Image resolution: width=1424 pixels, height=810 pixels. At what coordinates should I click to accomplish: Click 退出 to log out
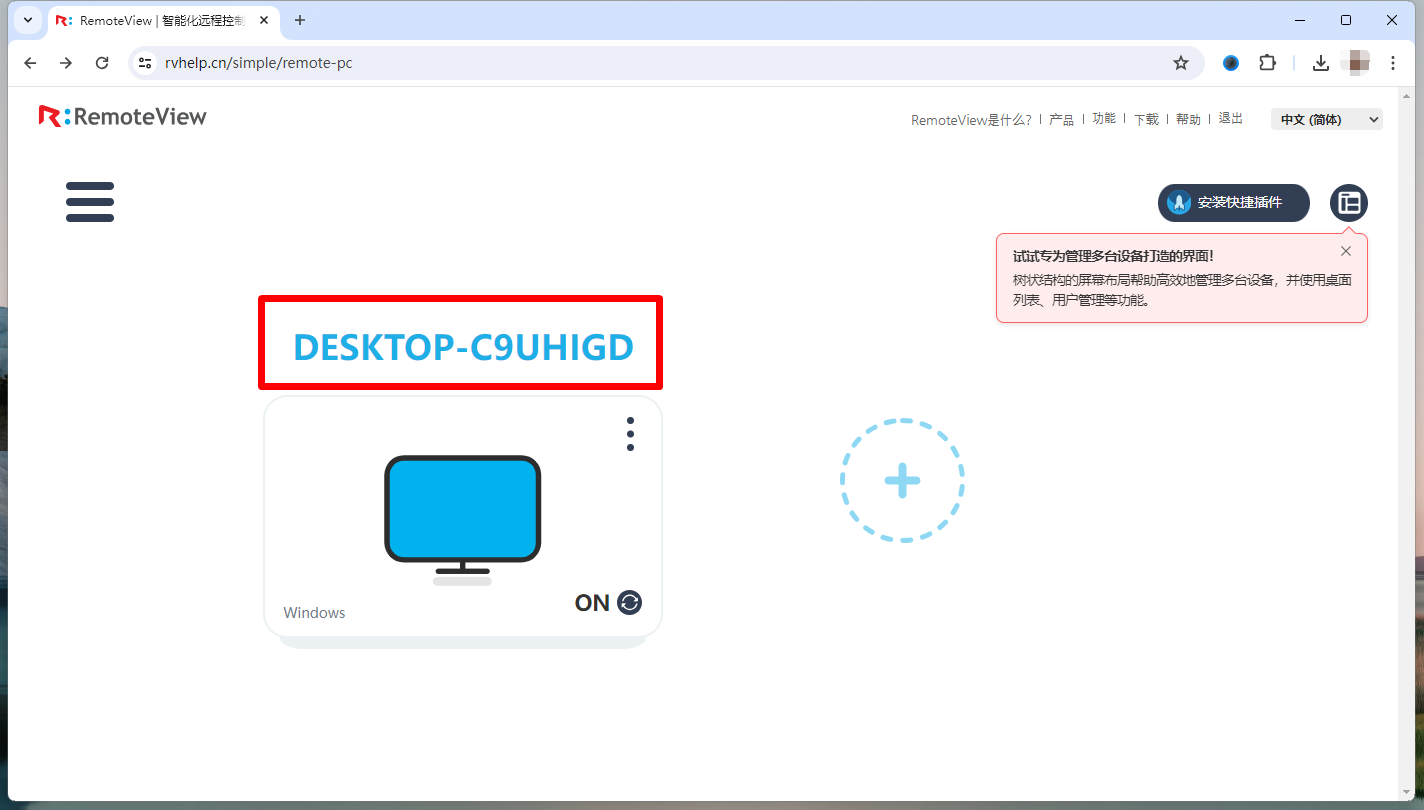(1230, 119)
